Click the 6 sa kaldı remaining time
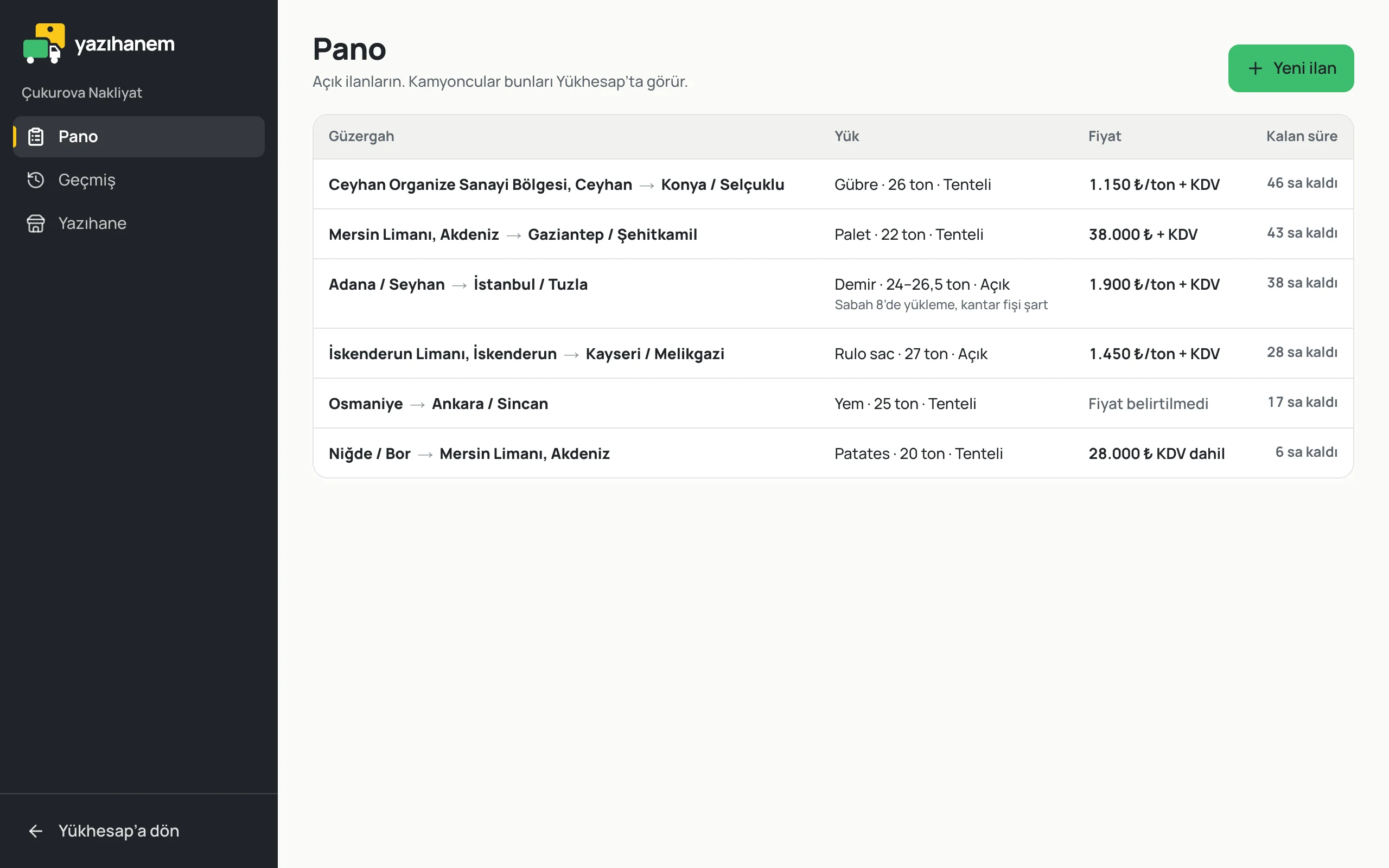The image size is (1389, 868). (1306, 452)
